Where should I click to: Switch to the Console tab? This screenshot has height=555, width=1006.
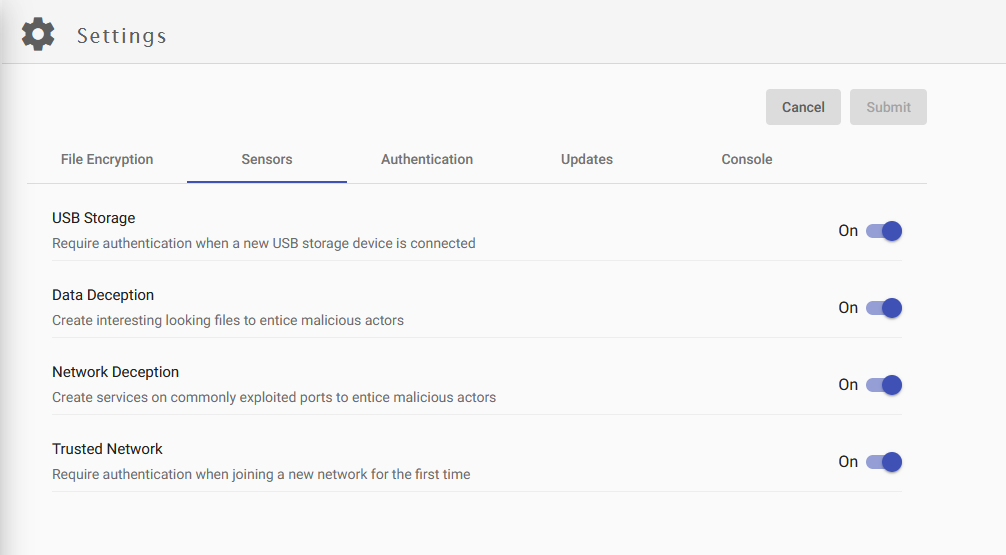(x=747, y=159)
